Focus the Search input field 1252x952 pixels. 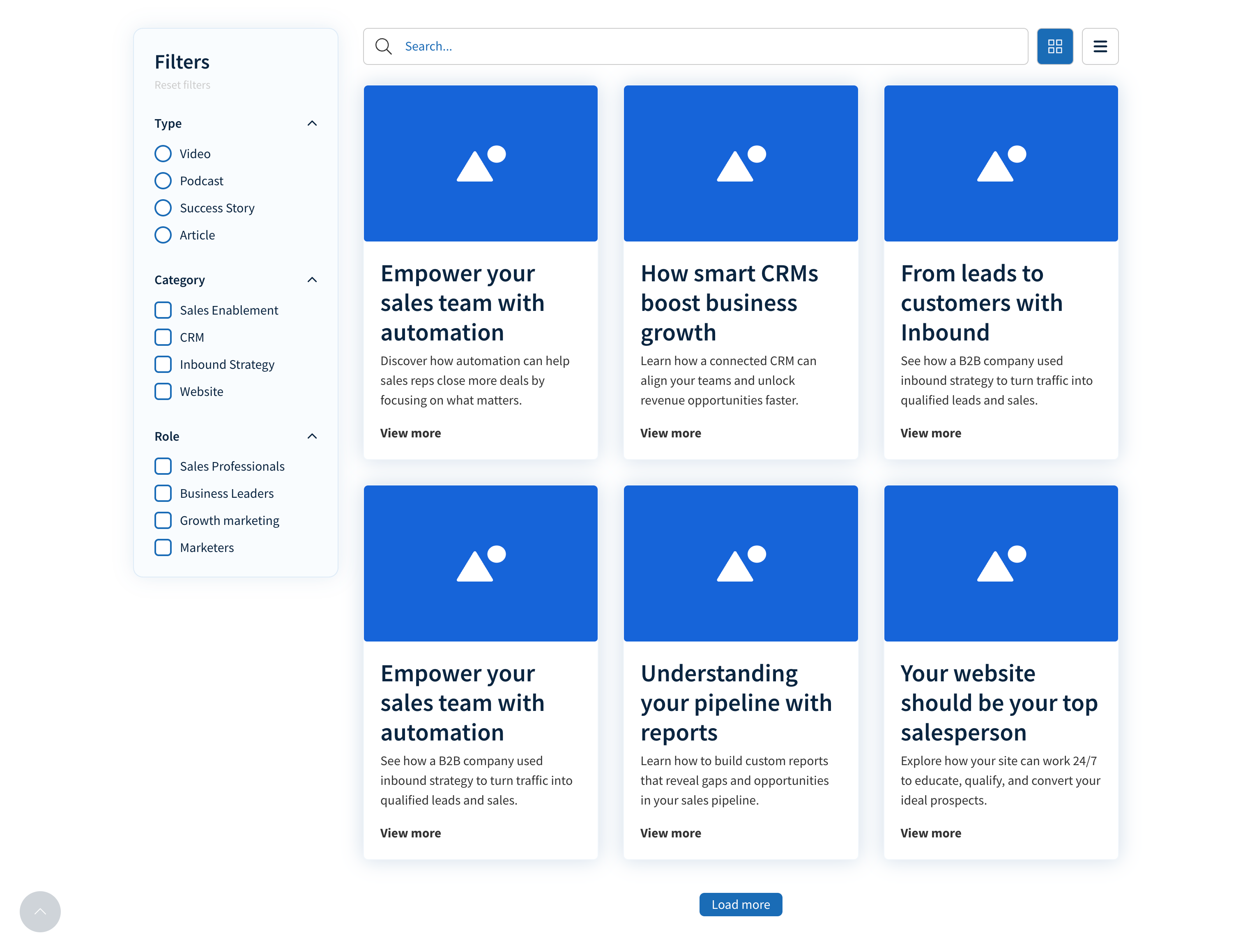click(x=695, y=46)
